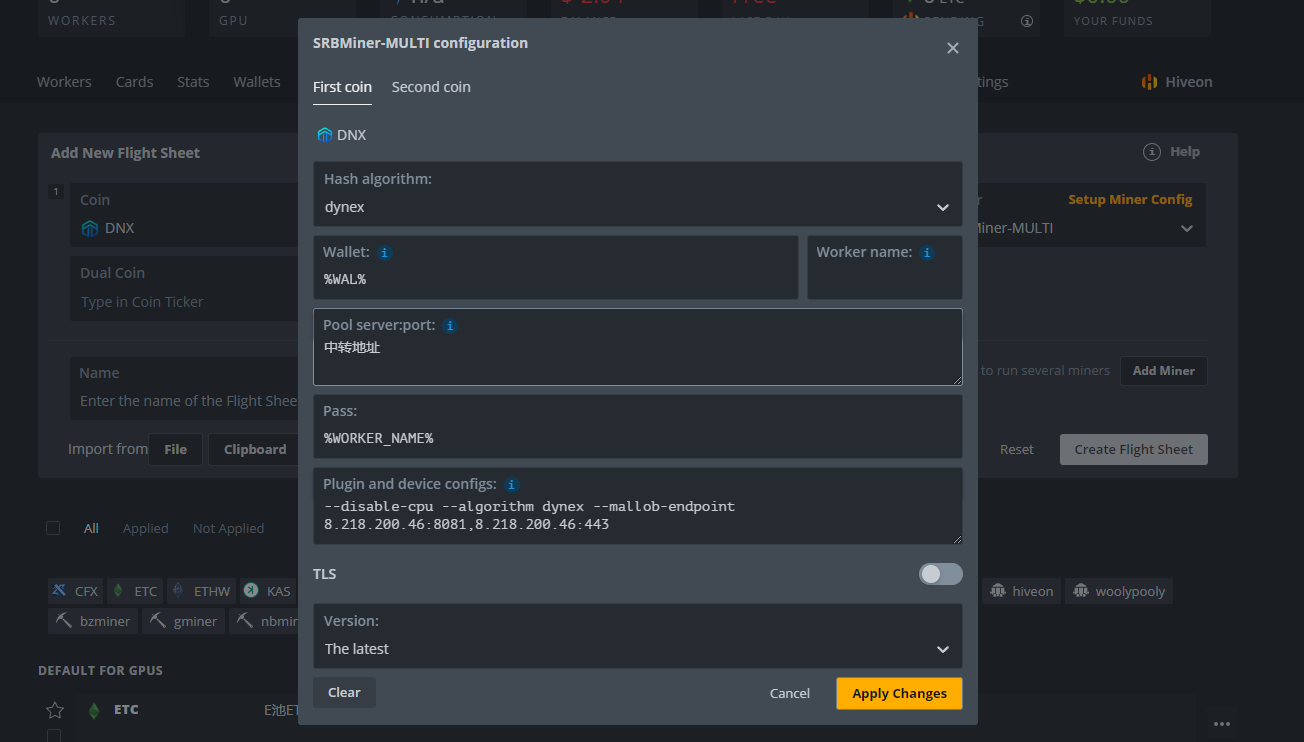
Task: Click the Worker name input field
Action: [x=885, y=267]
